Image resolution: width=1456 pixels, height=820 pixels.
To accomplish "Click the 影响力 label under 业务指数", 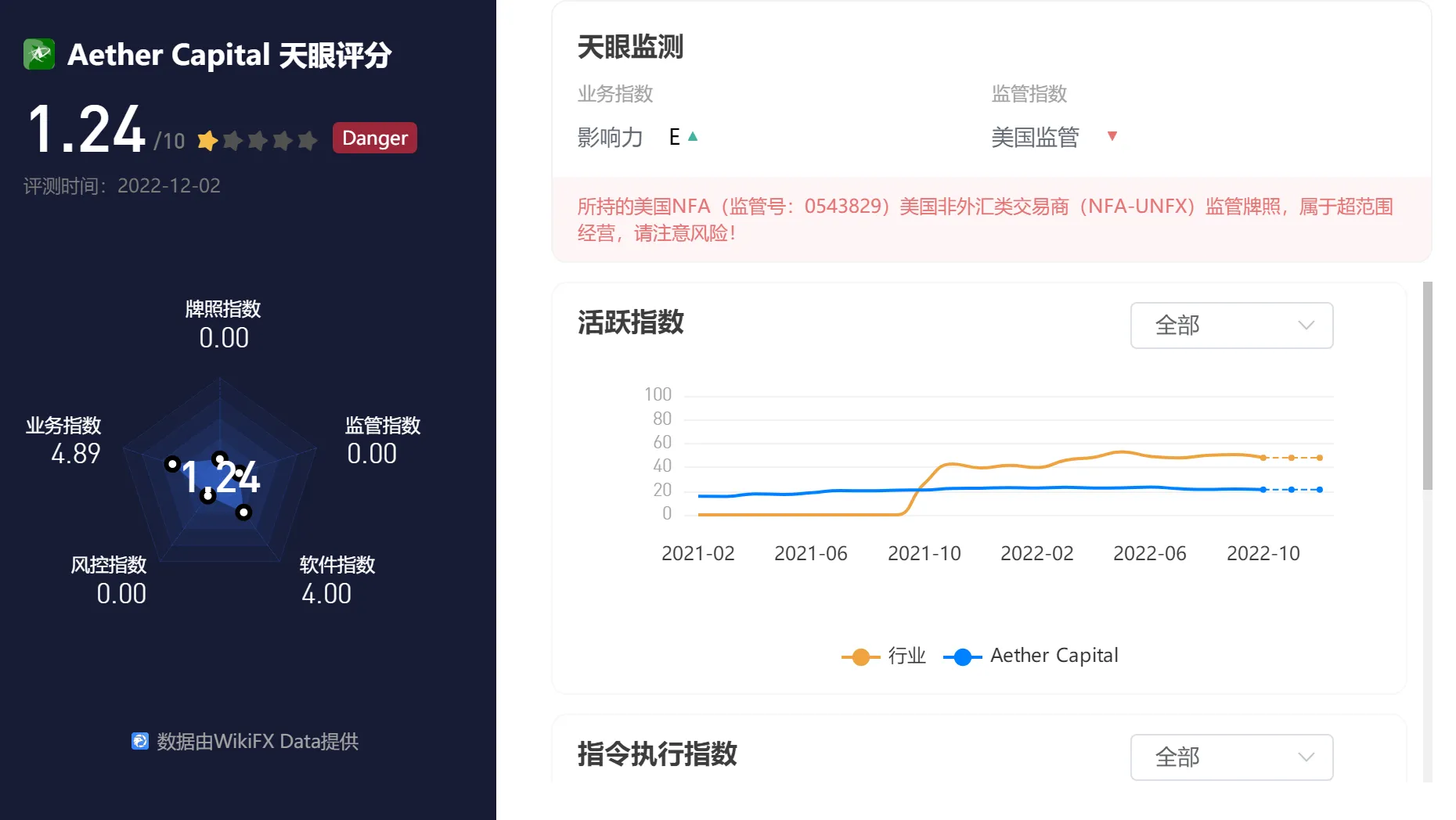I will [x=610, y=137].
